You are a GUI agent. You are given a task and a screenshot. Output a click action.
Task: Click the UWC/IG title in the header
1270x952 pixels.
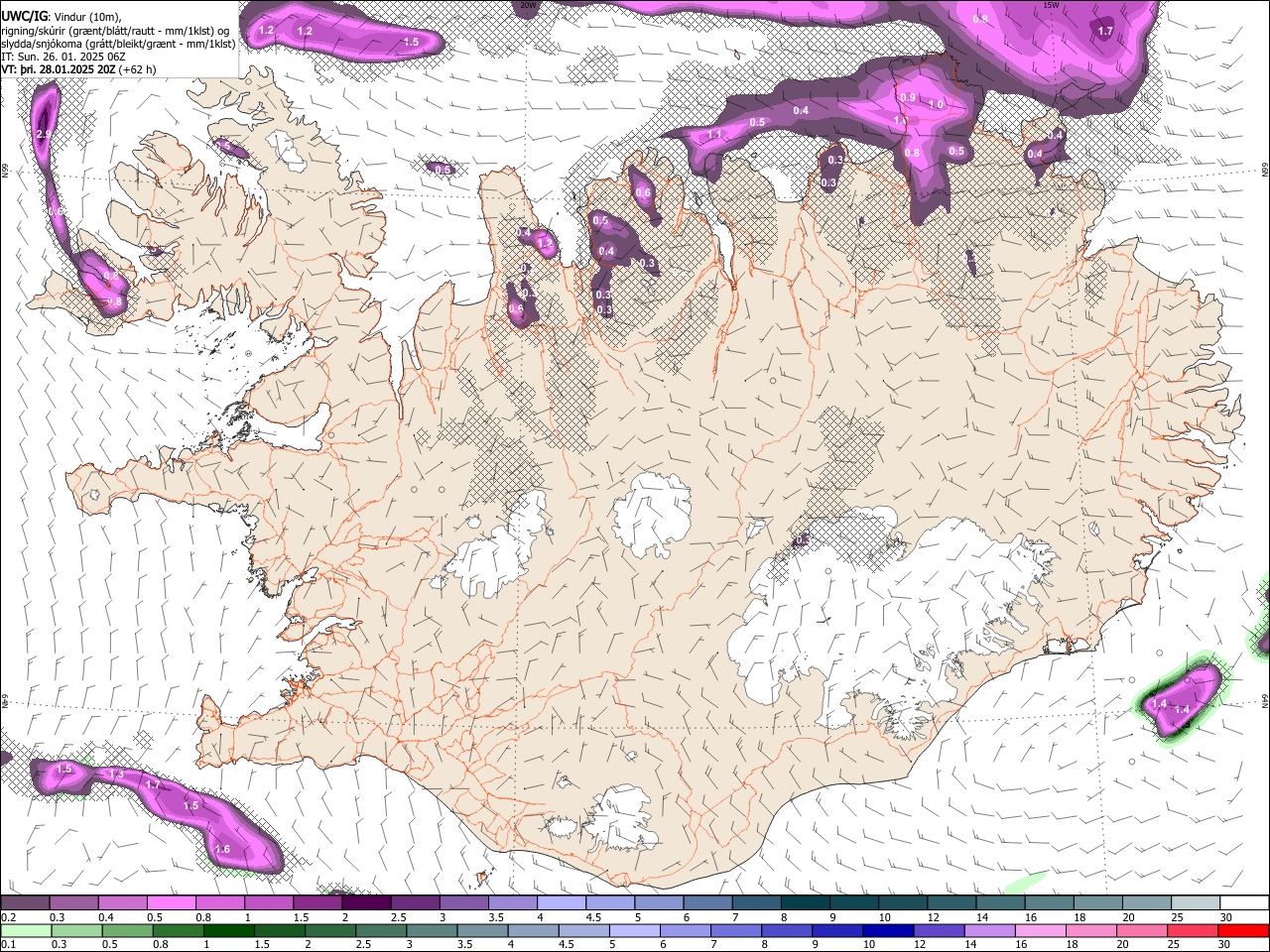pyautogui.click(x=24, y=16)
